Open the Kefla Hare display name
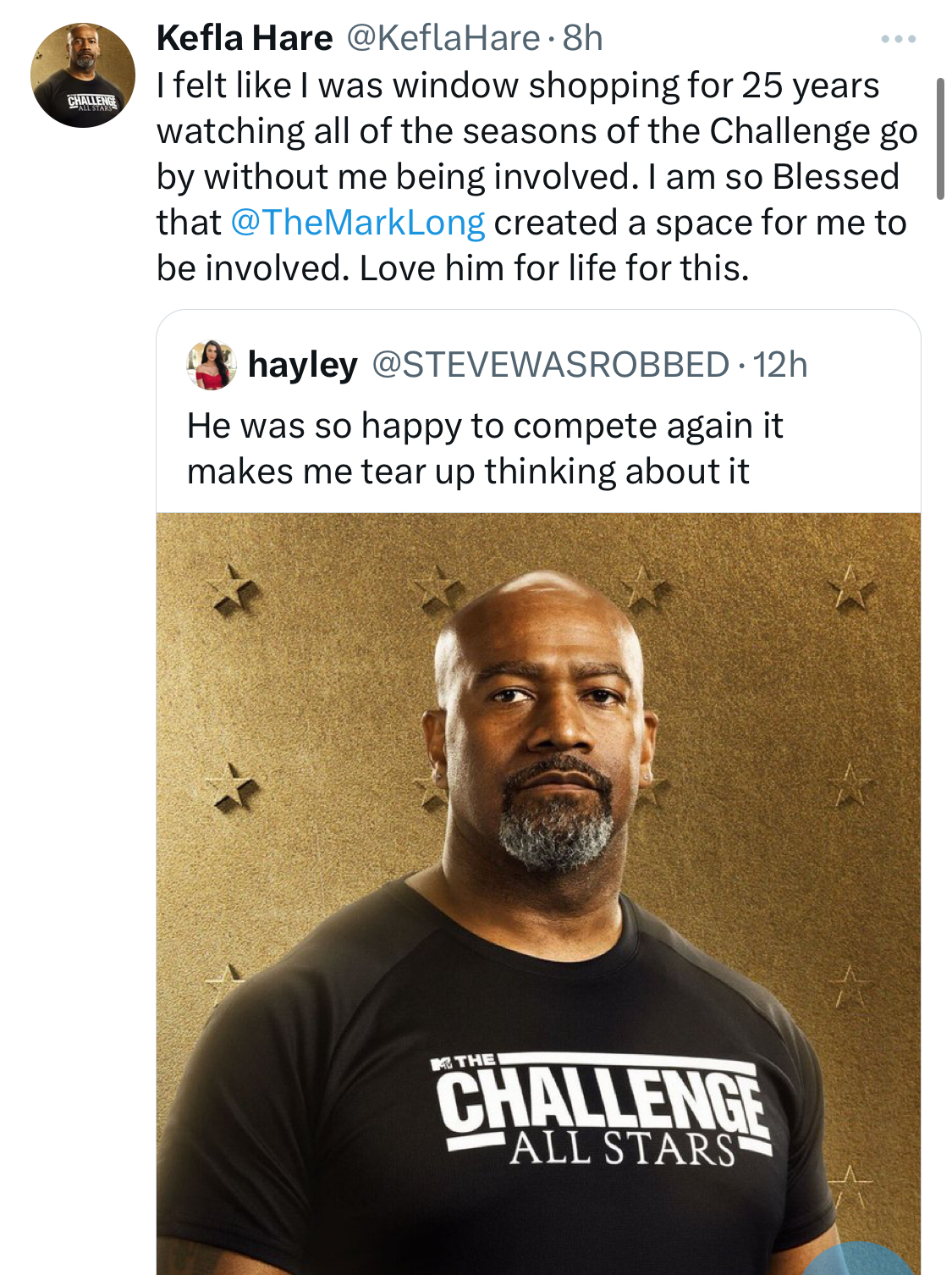This screenshot has width=952, height=1275. click(245, 38)
